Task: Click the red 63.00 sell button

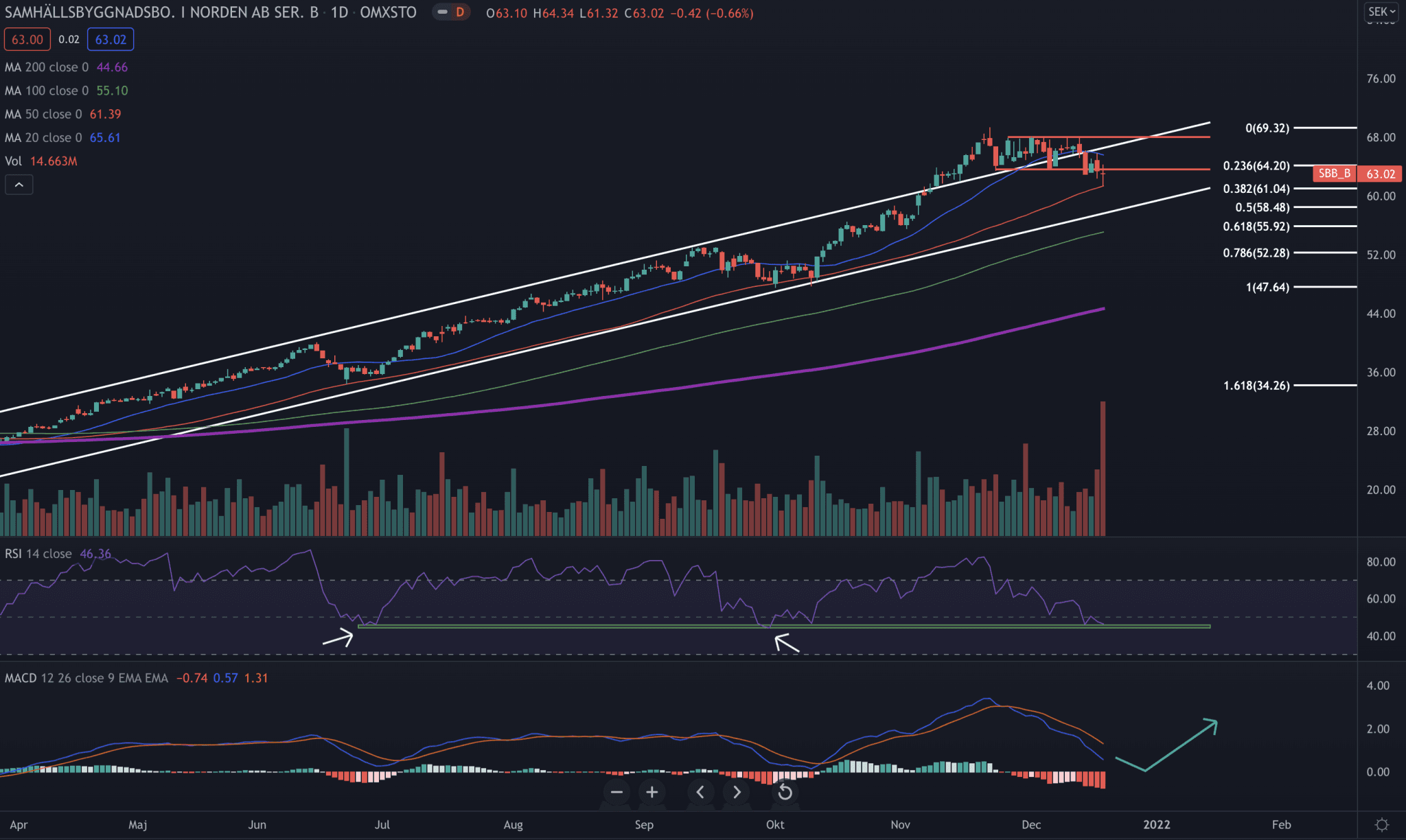Action: coord(27,40)
